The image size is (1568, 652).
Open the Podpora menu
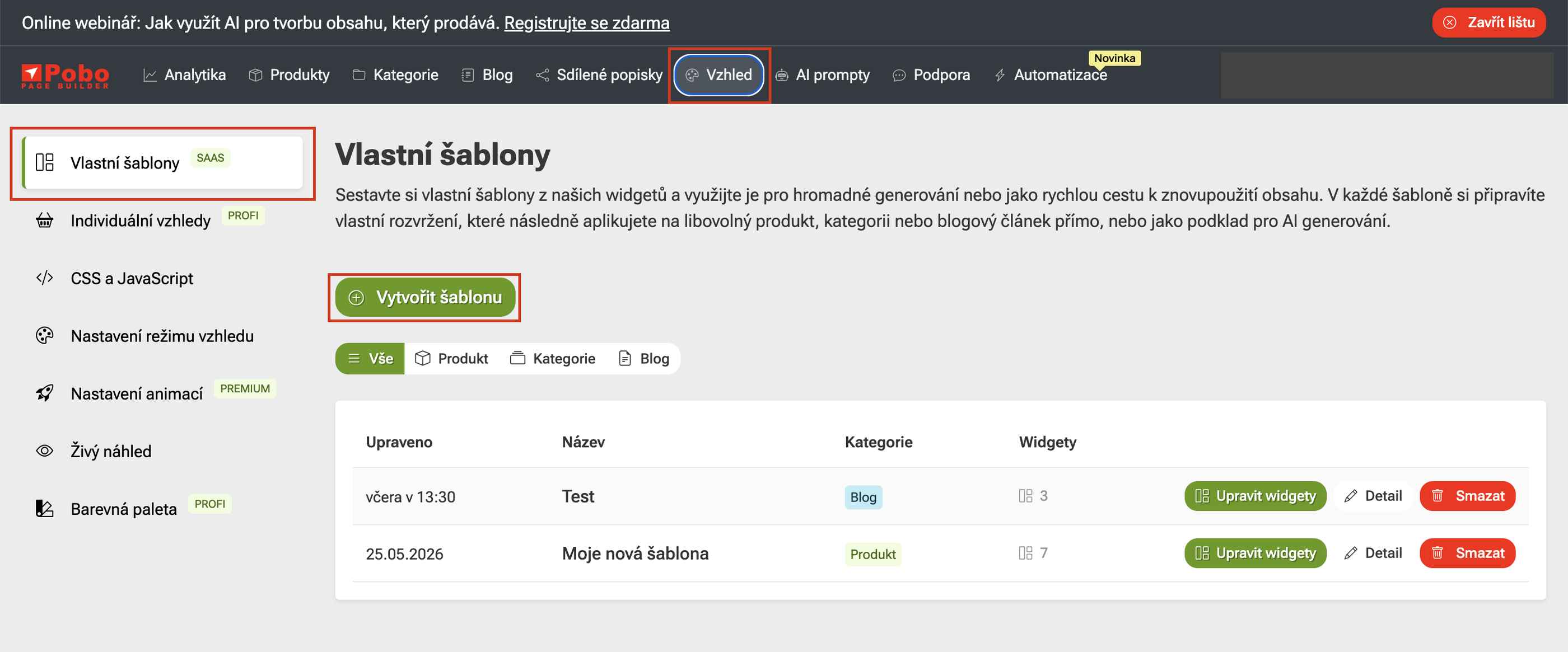click(931, 75)
